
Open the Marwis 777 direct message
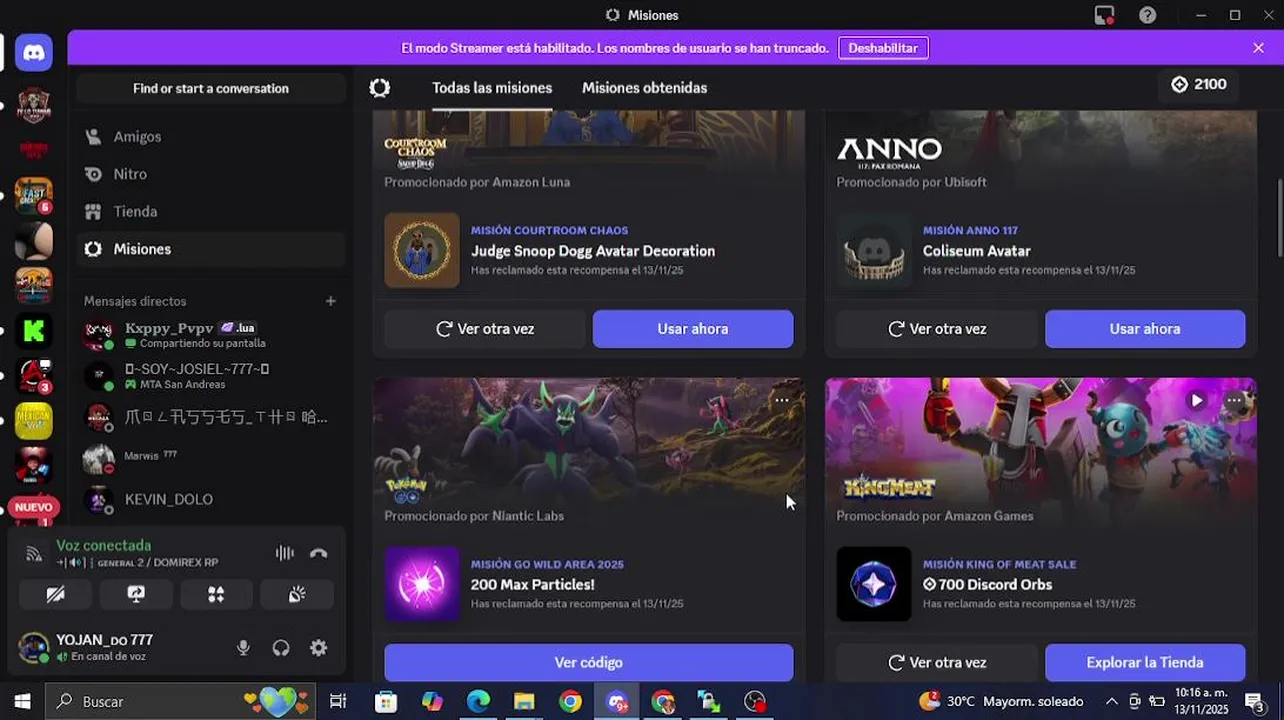click(x=211, y=457)
